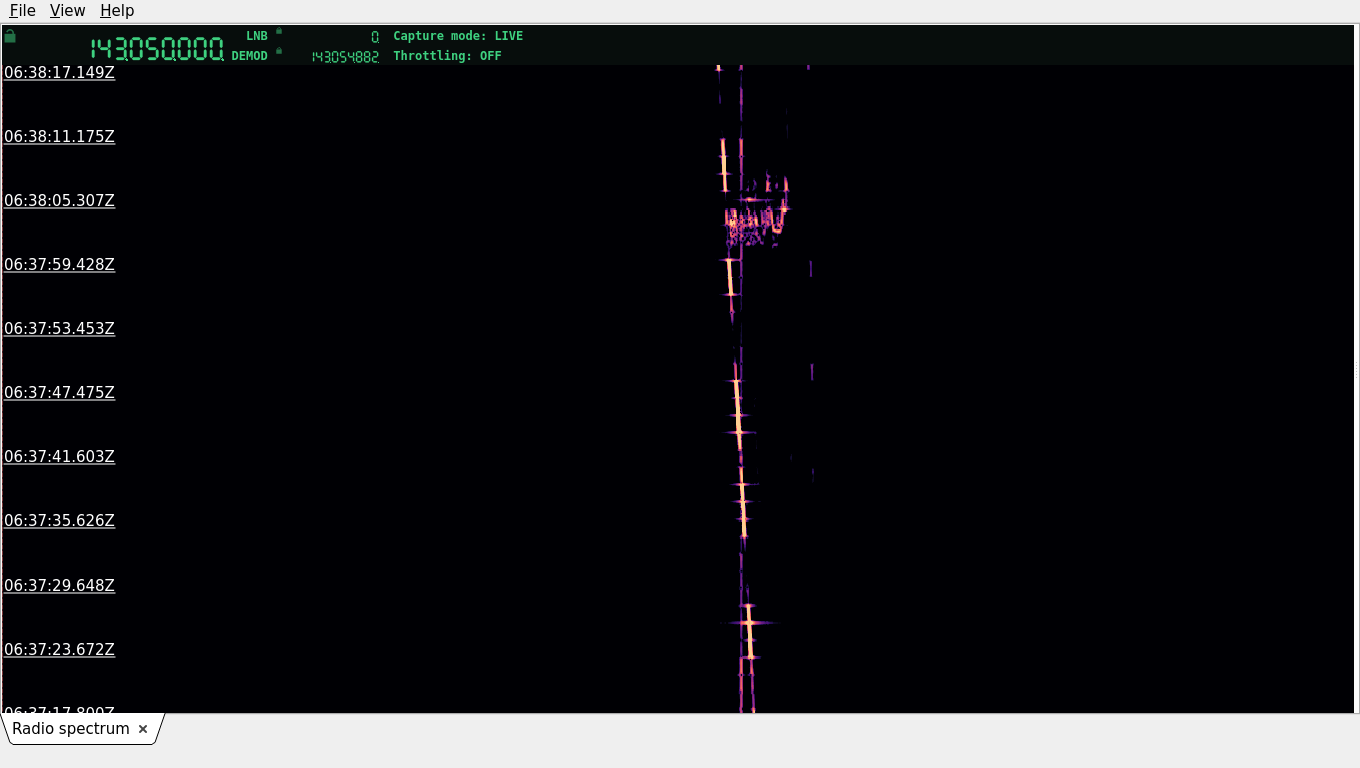Viewport: 1360px width, 768px height.
Task: Click the LNB frequency value
Action: pyautogui.click(x=375, y=37)
